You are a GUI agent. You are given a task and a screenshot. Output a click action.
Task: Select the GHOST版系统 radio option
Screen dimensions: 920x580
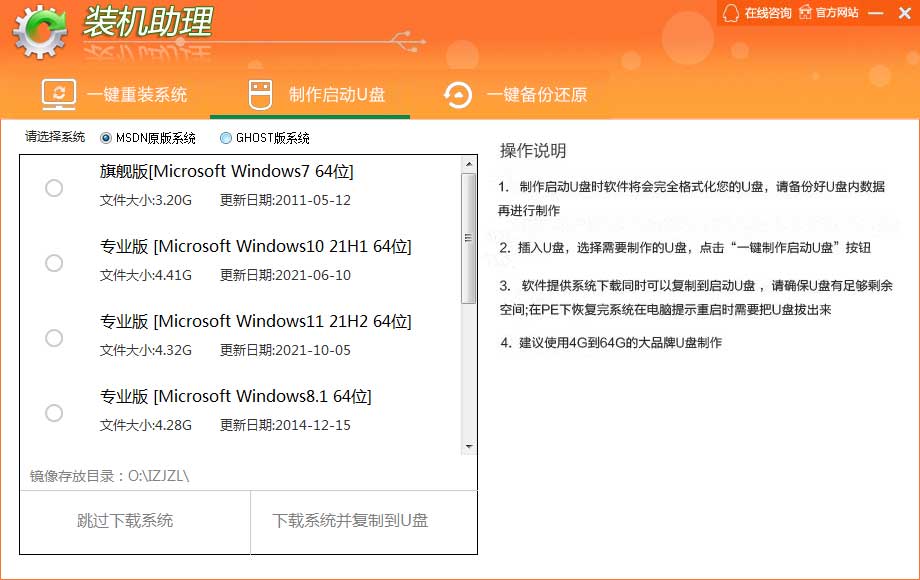click(226, 138)
